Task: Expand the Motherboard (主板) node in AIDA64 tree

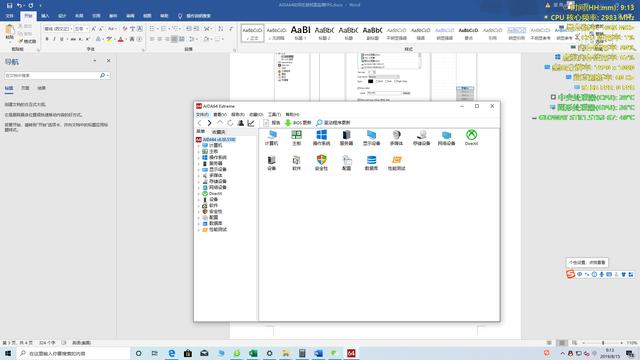Action: point(199,151)
